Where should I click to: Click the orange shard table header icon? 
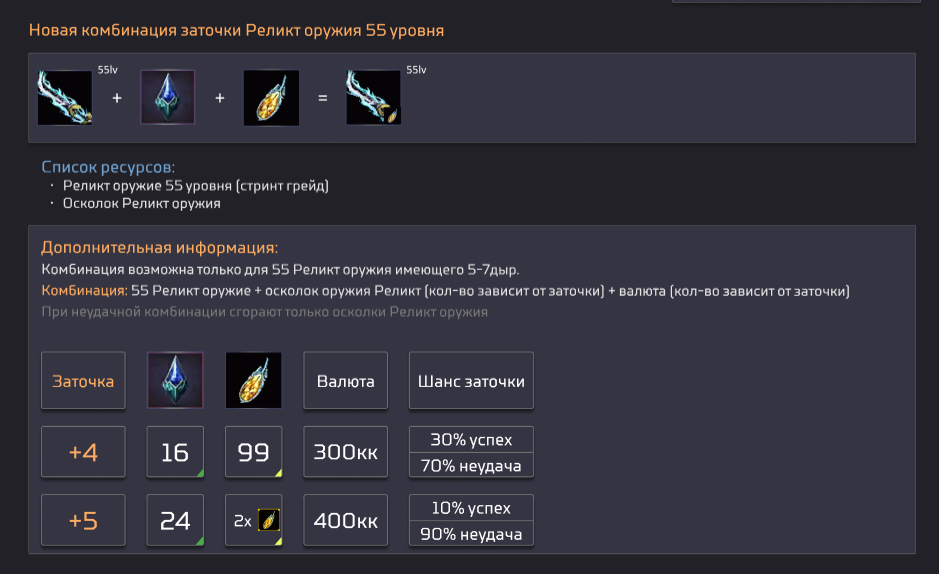click(x=253, y=380)
